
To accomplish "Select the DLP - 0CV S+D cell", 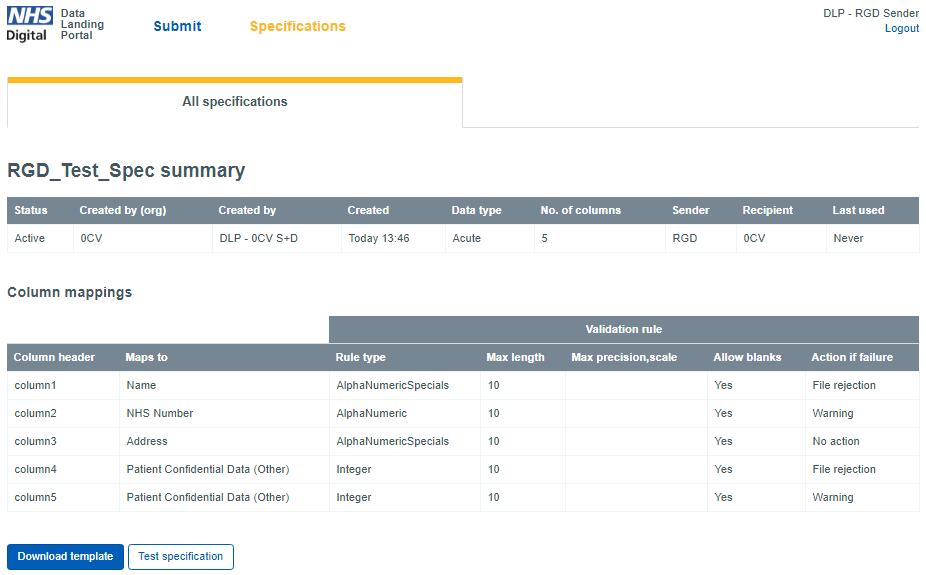I will (x=276, y=239).
